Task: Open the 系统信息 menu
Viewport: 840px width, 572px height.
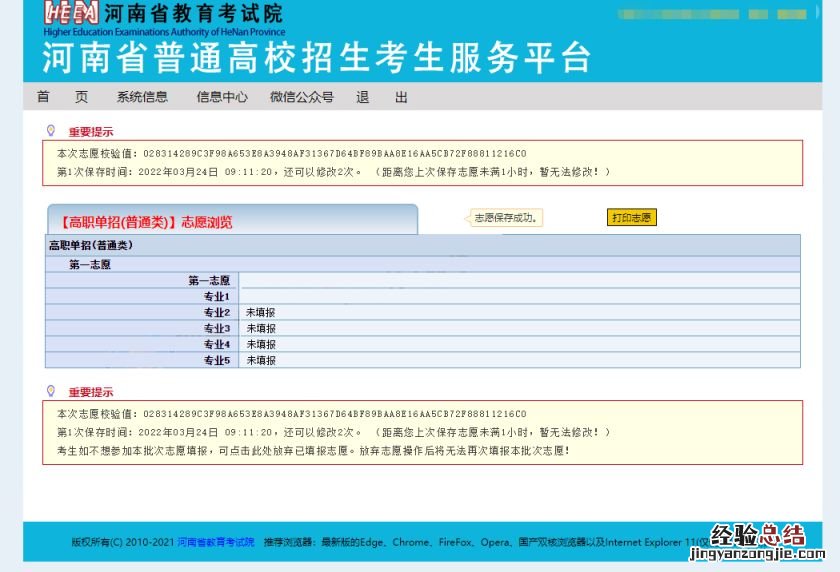Action: click(x=142, y=97)
